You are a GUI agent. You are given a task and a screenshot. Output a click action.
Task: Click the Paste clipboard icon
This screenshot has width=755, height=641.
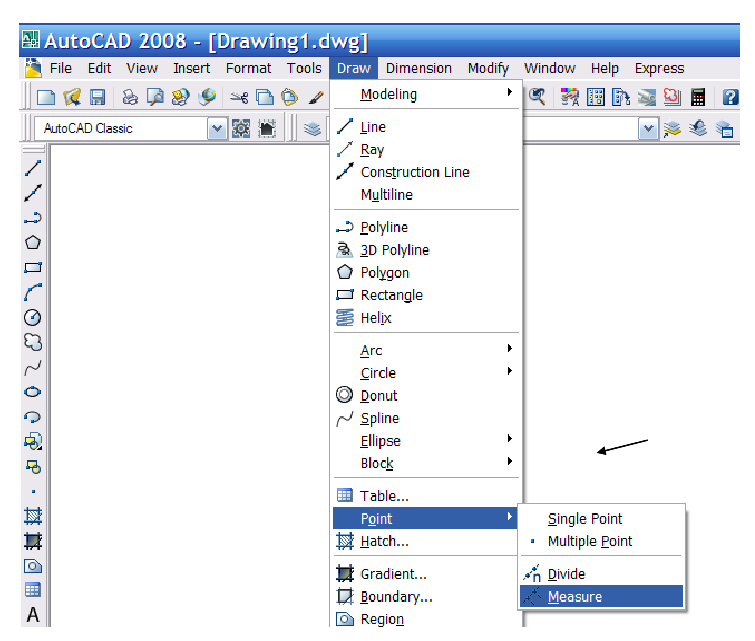pos(289,97)
